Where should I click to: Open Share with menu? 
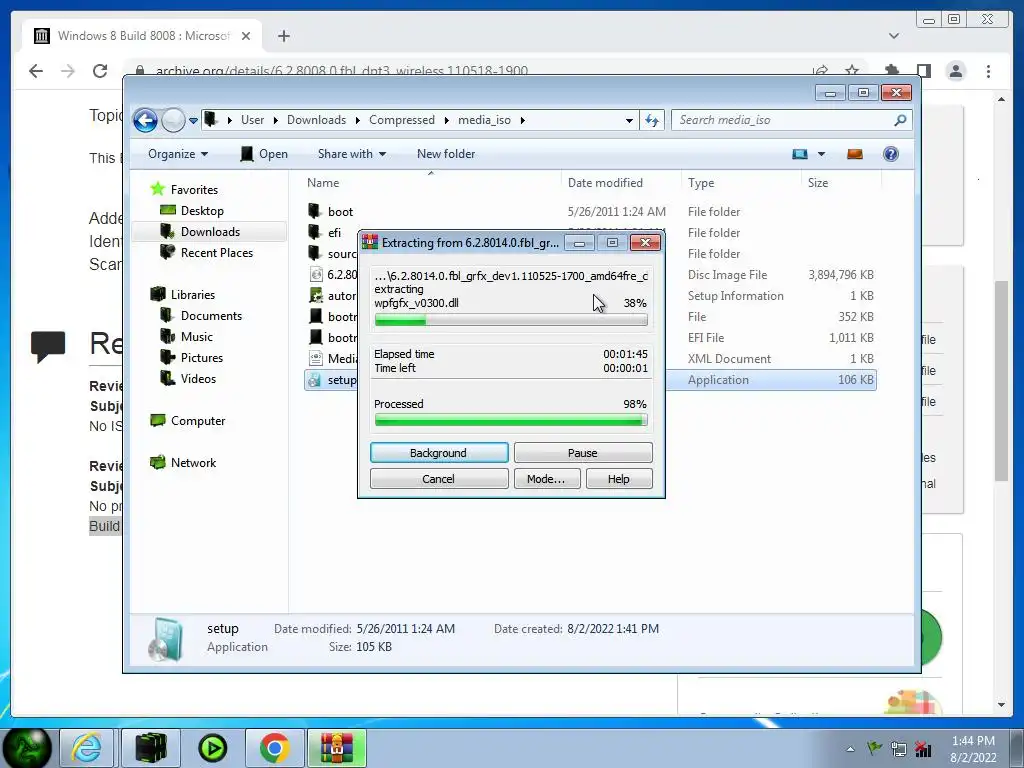351,154
